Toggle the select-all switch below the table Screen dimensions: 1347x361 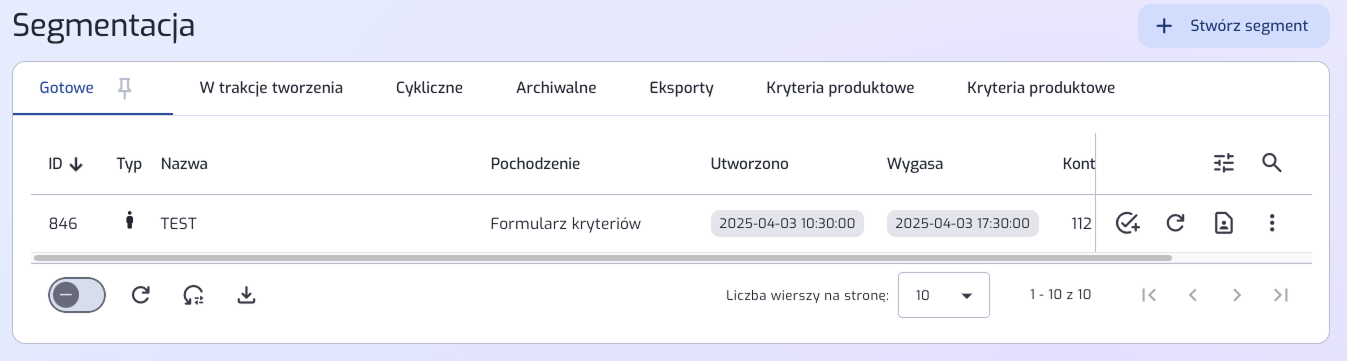[77, 295]
